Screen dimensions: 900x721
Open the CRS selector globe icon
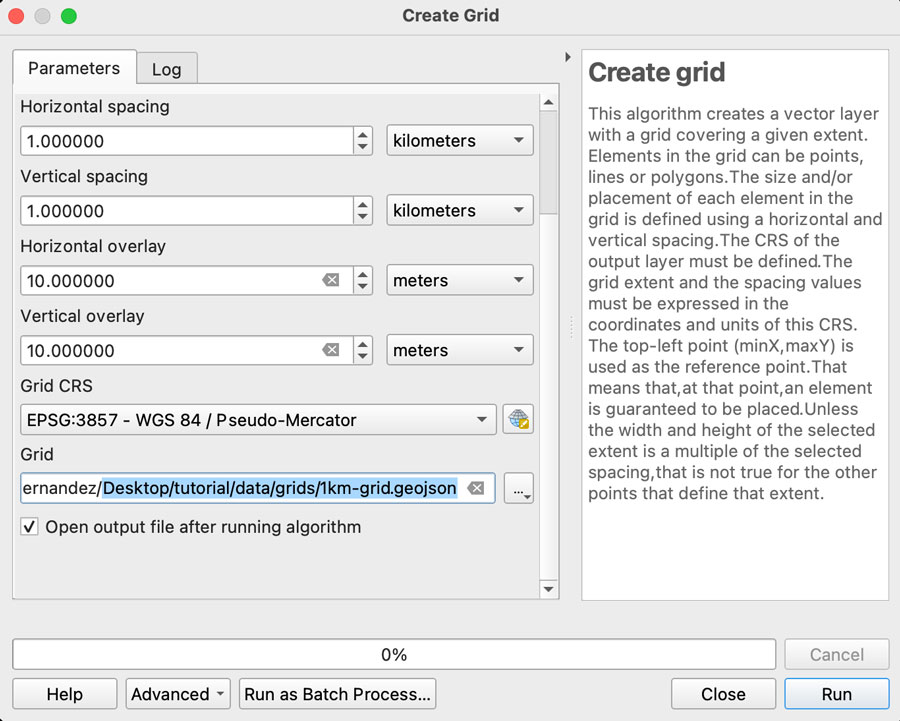[518, 420]
